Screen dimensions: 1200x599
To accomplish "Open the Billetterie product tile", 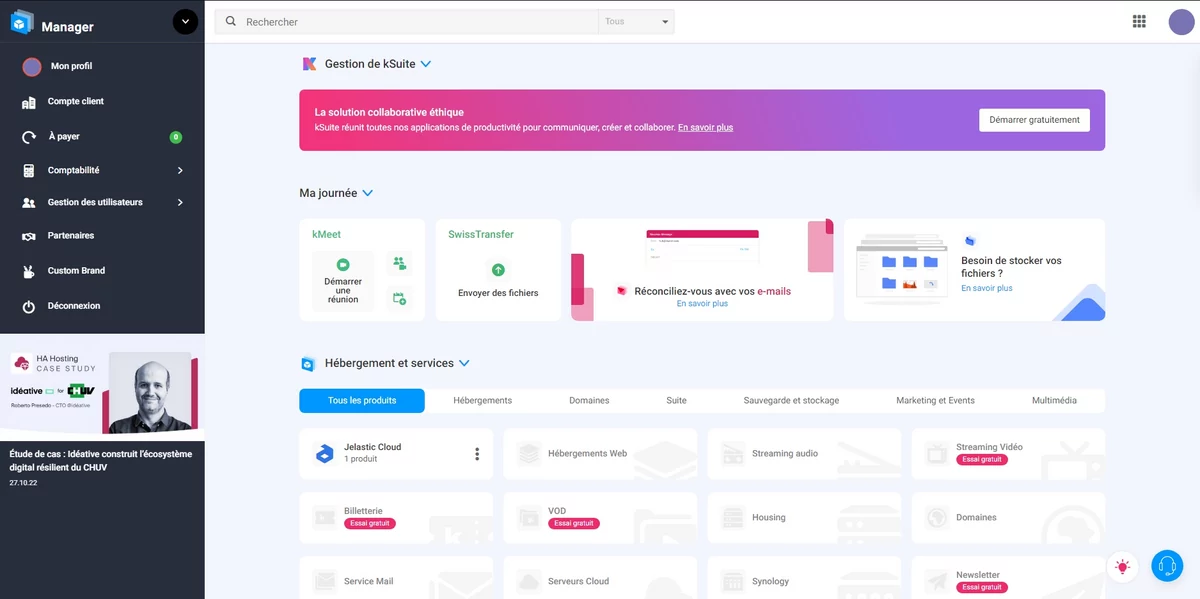I will click(x=396, y=518).
